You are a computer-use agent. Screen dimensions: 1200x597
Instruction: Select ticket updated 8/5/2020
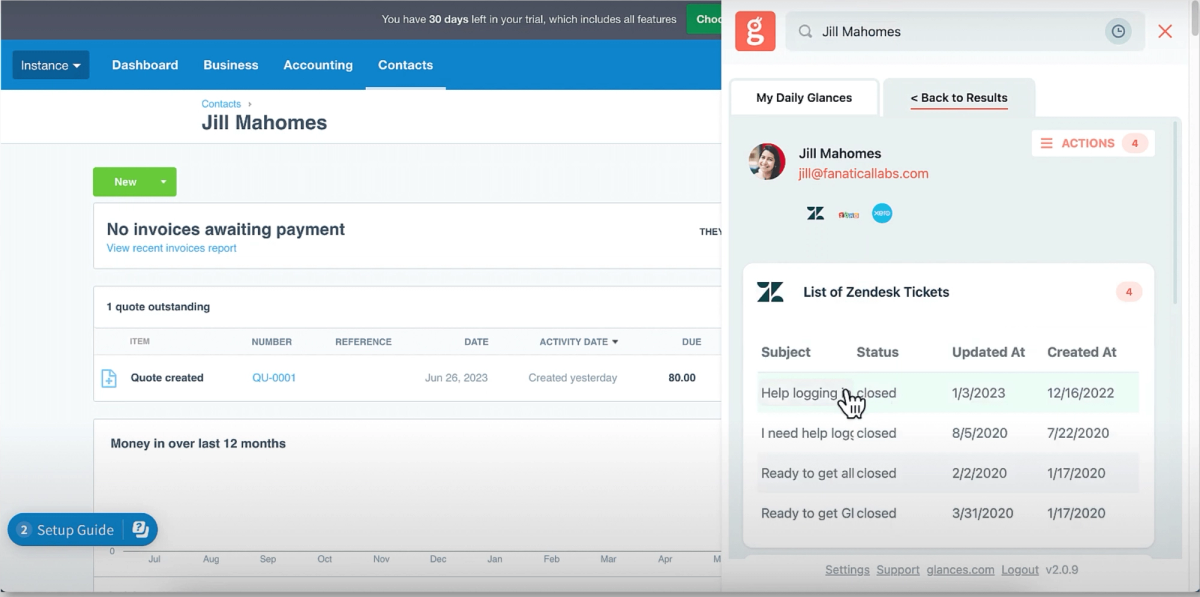[948, 433]
